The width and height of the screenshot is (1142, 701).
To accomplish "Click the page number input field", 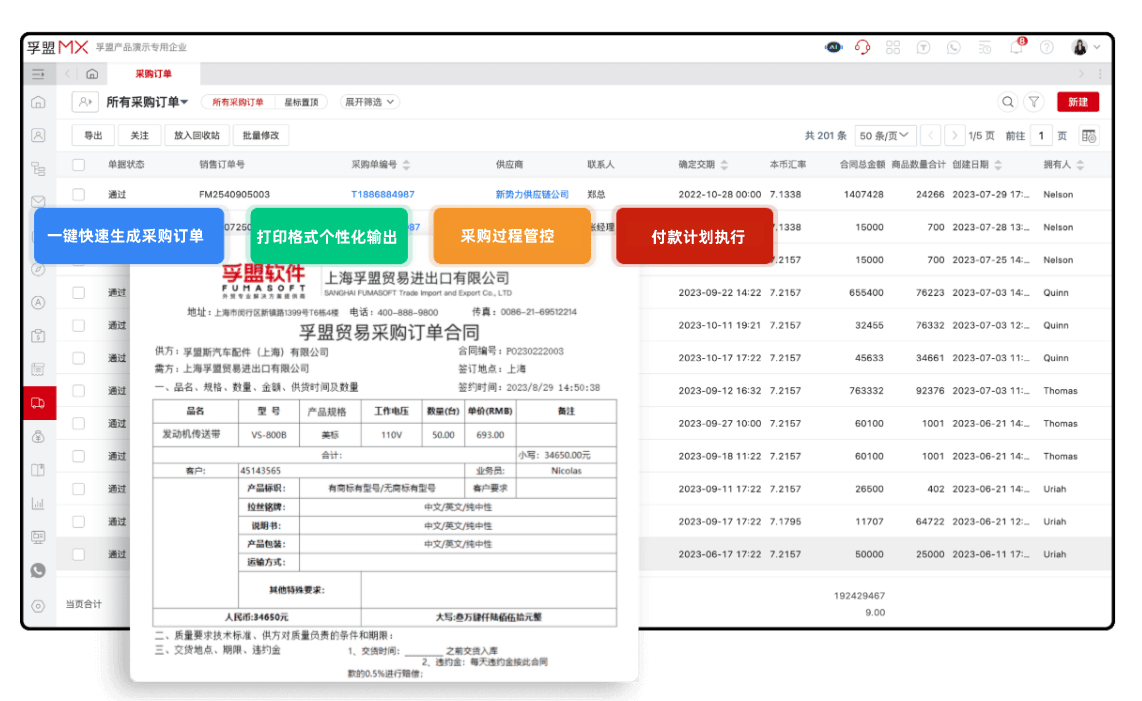I will click(1041, 135).
